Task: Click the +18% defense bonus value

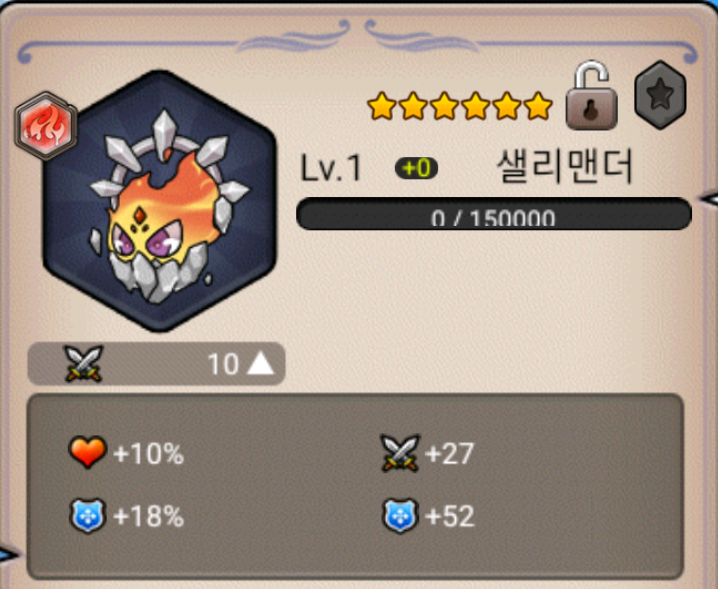Action: [x=148, y=517]
